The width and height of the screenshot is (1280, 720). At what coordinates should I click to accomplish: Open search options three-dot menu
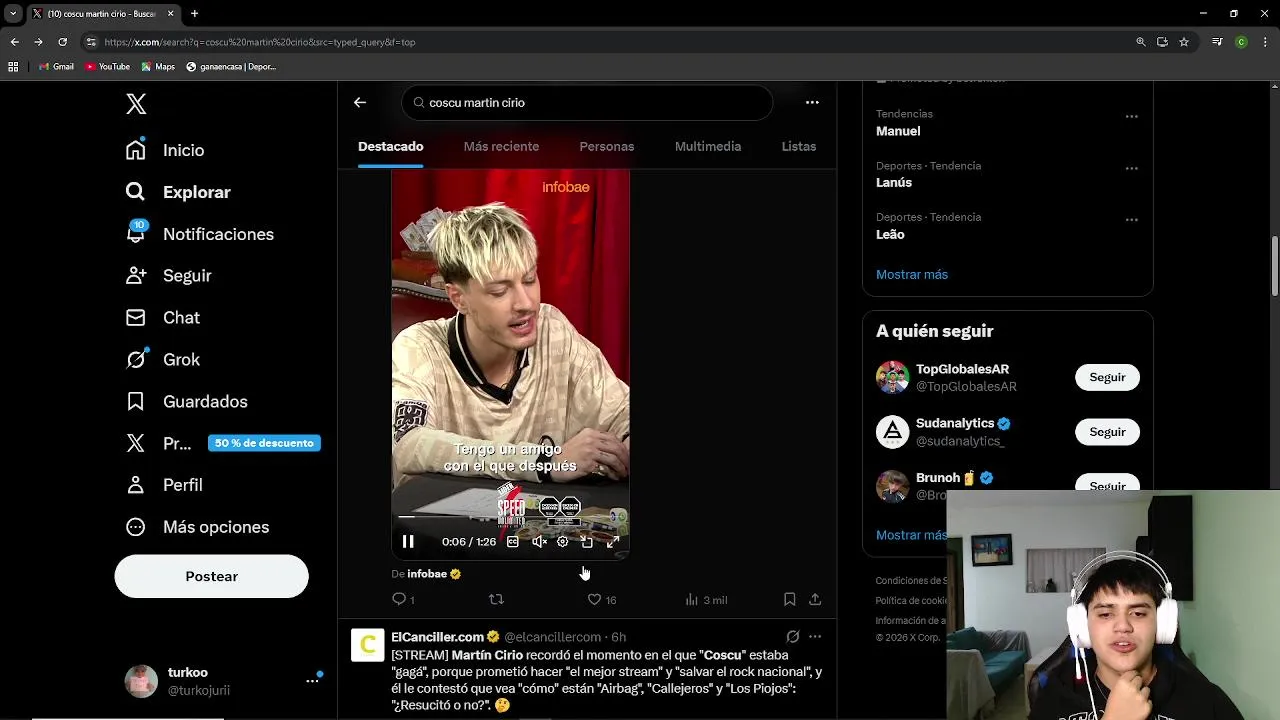click(812, 102)
